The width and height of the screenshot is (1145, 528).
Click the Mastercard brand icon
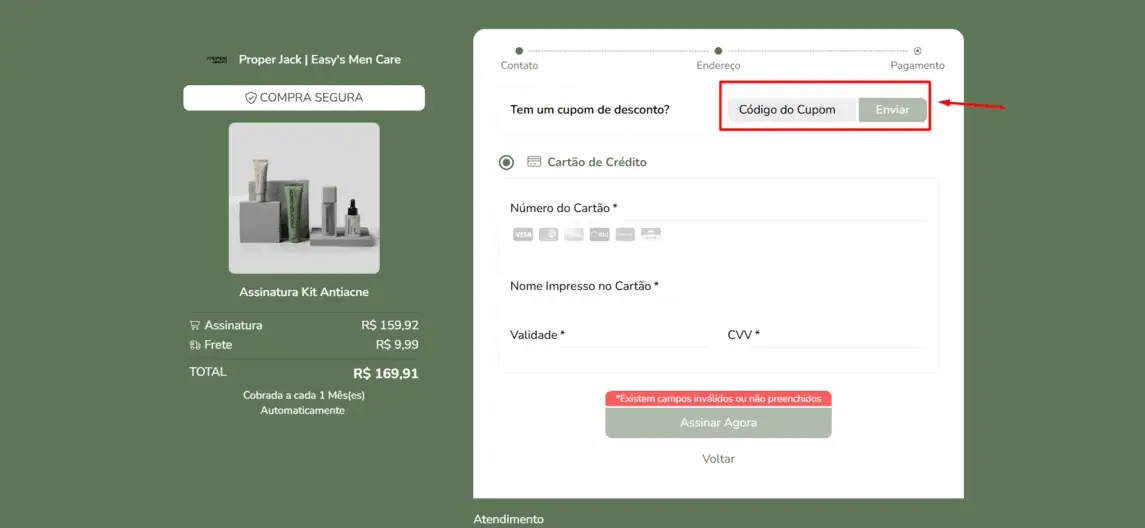click(548, 234)
